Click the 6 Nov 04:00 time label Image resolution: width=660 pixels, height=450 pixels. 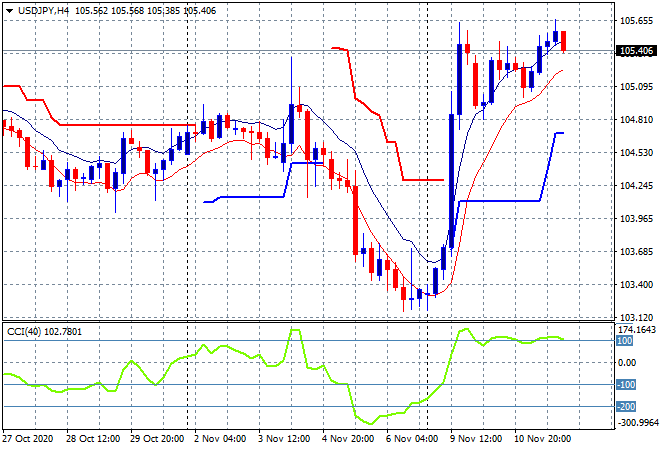tap(412, 439)
